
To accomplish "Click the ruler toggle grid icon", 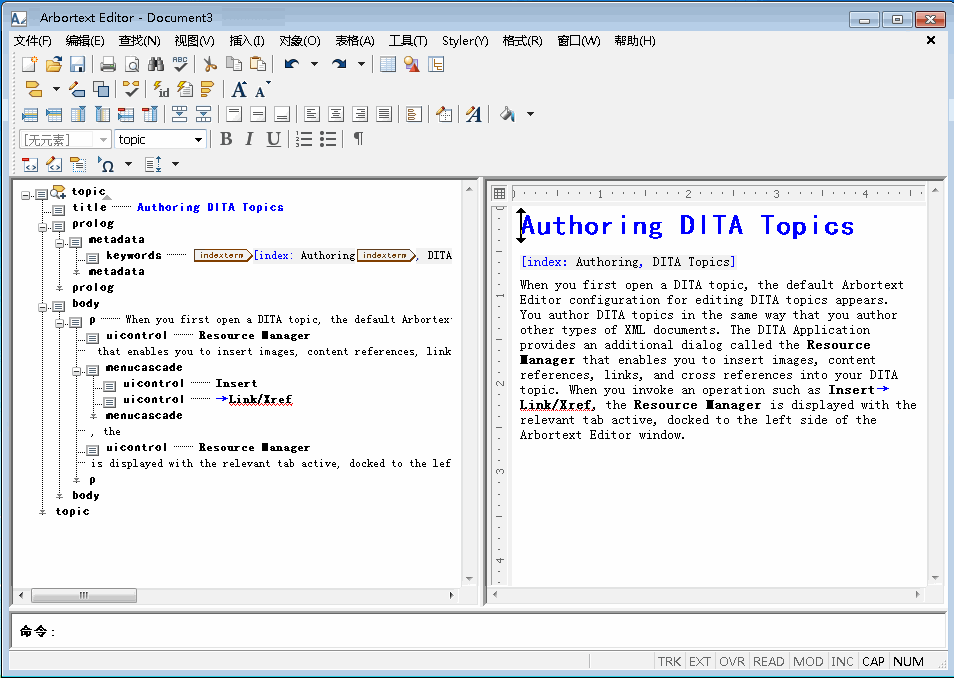I will click(x=500, y=194).
